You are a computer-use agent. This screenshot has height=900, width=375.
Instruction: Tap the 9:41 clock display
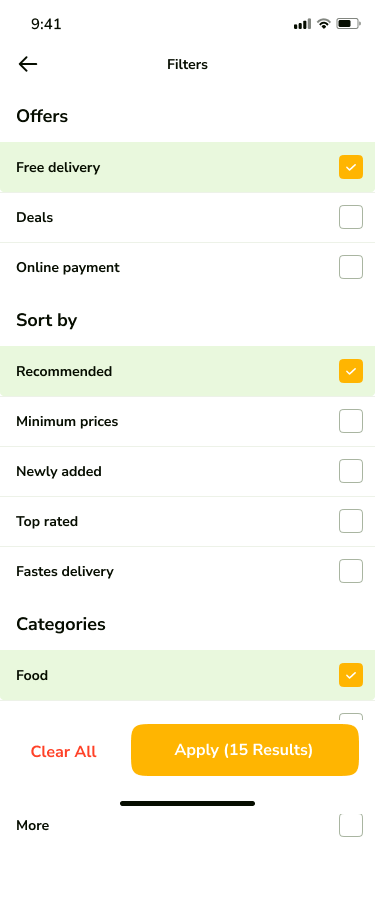46,24
